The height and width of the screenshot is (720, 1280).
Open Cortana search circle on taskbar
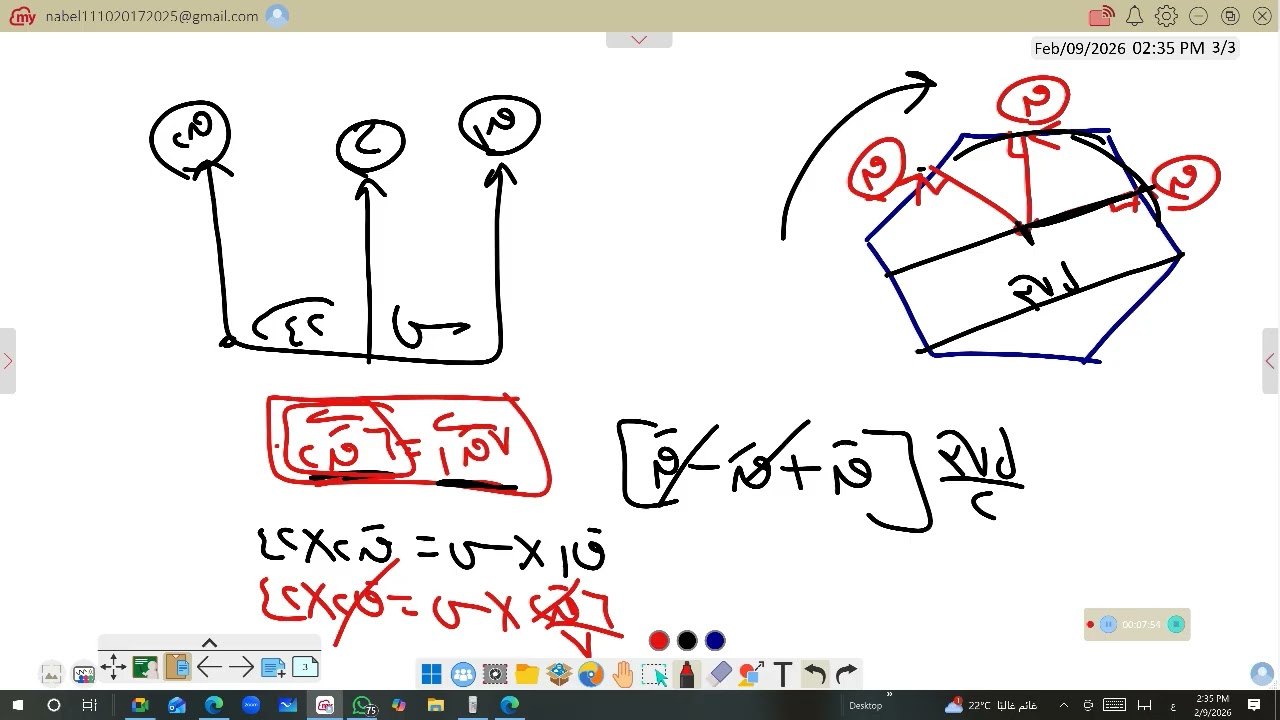point(54,705)
